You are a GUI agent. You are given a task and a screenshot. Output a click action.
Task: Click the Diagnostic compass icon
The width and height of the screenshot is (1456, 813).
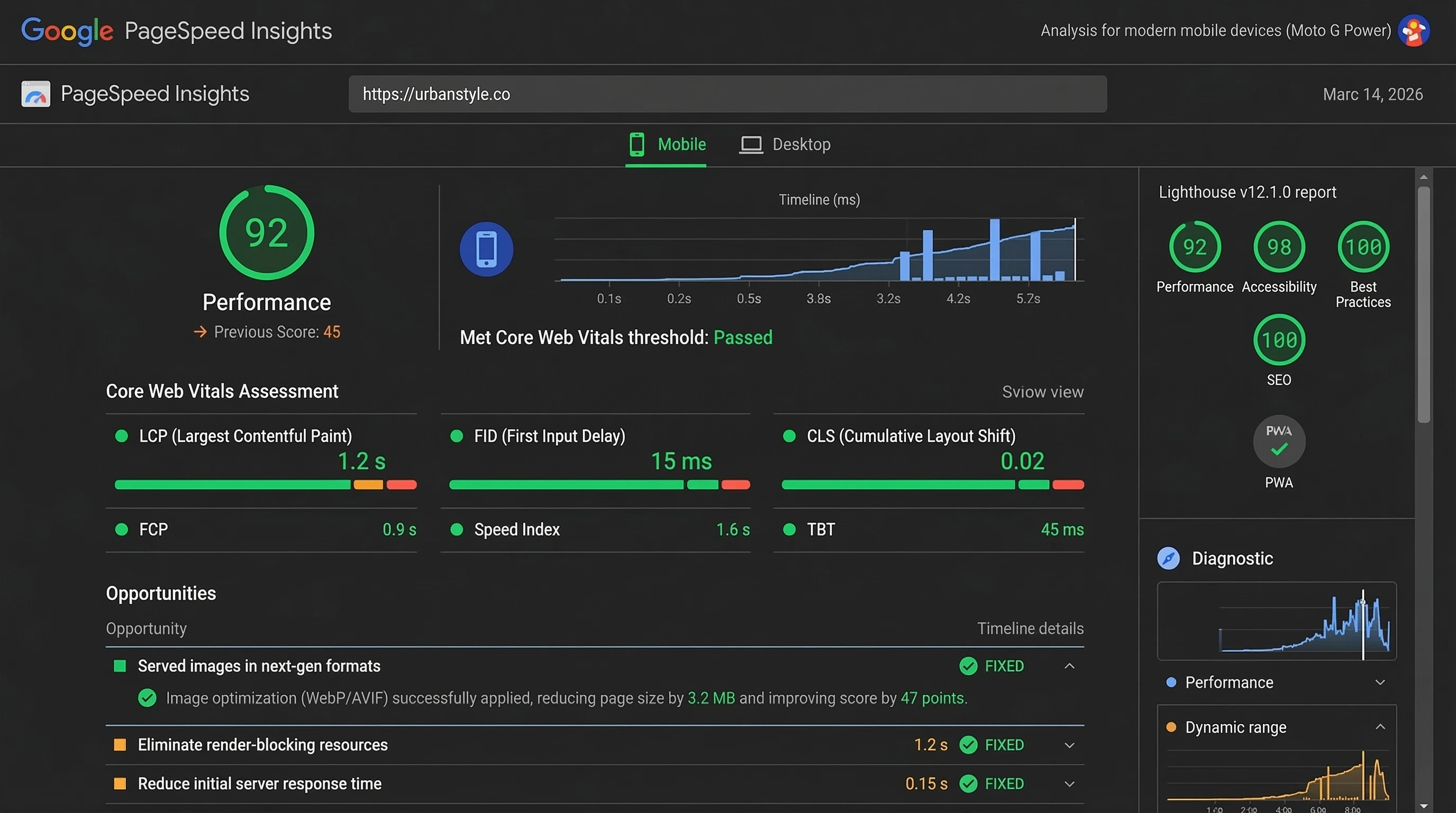click(1168, 558)
